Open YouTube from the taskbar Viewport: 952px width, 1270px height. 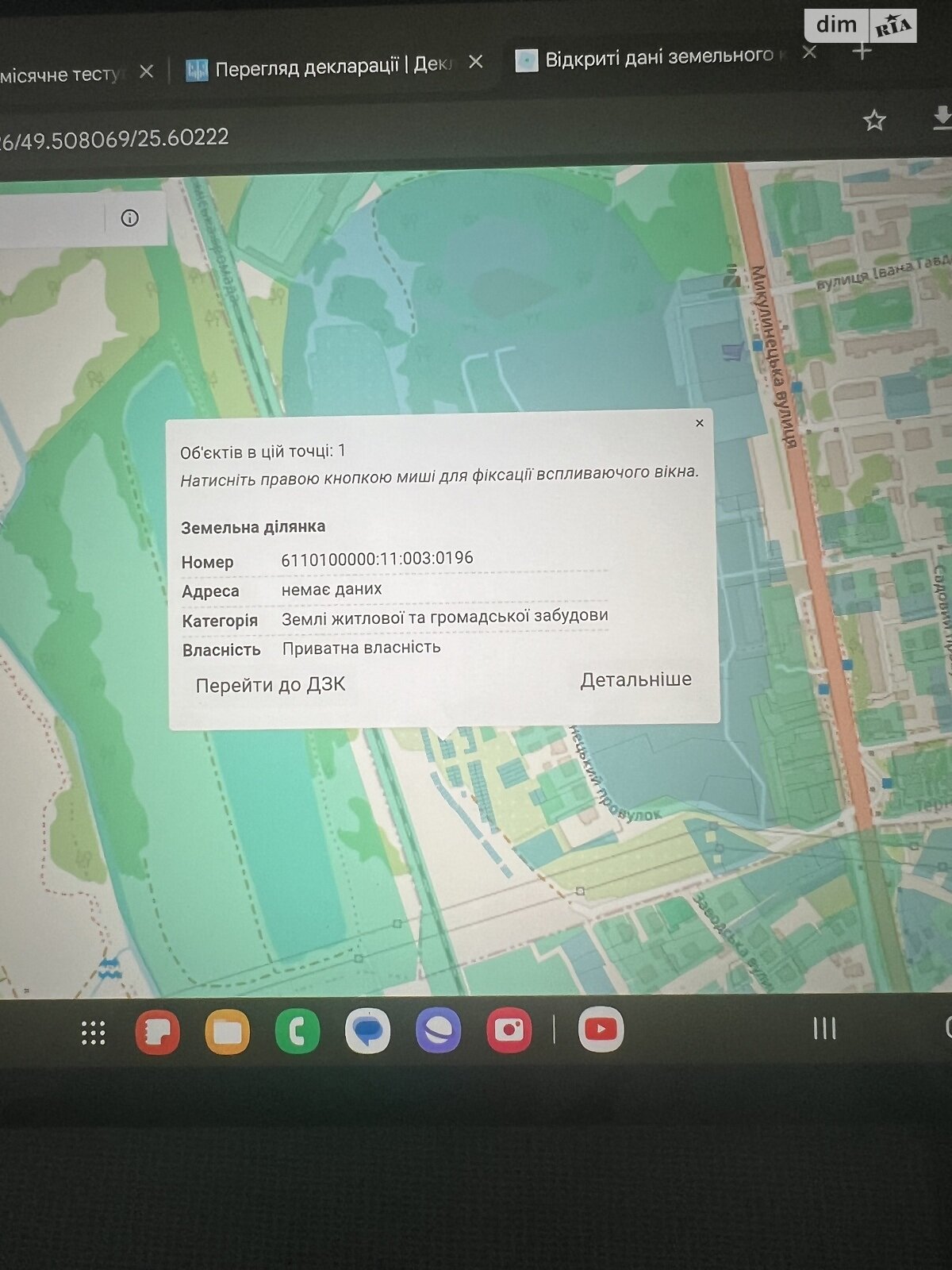click(601, 1029)
